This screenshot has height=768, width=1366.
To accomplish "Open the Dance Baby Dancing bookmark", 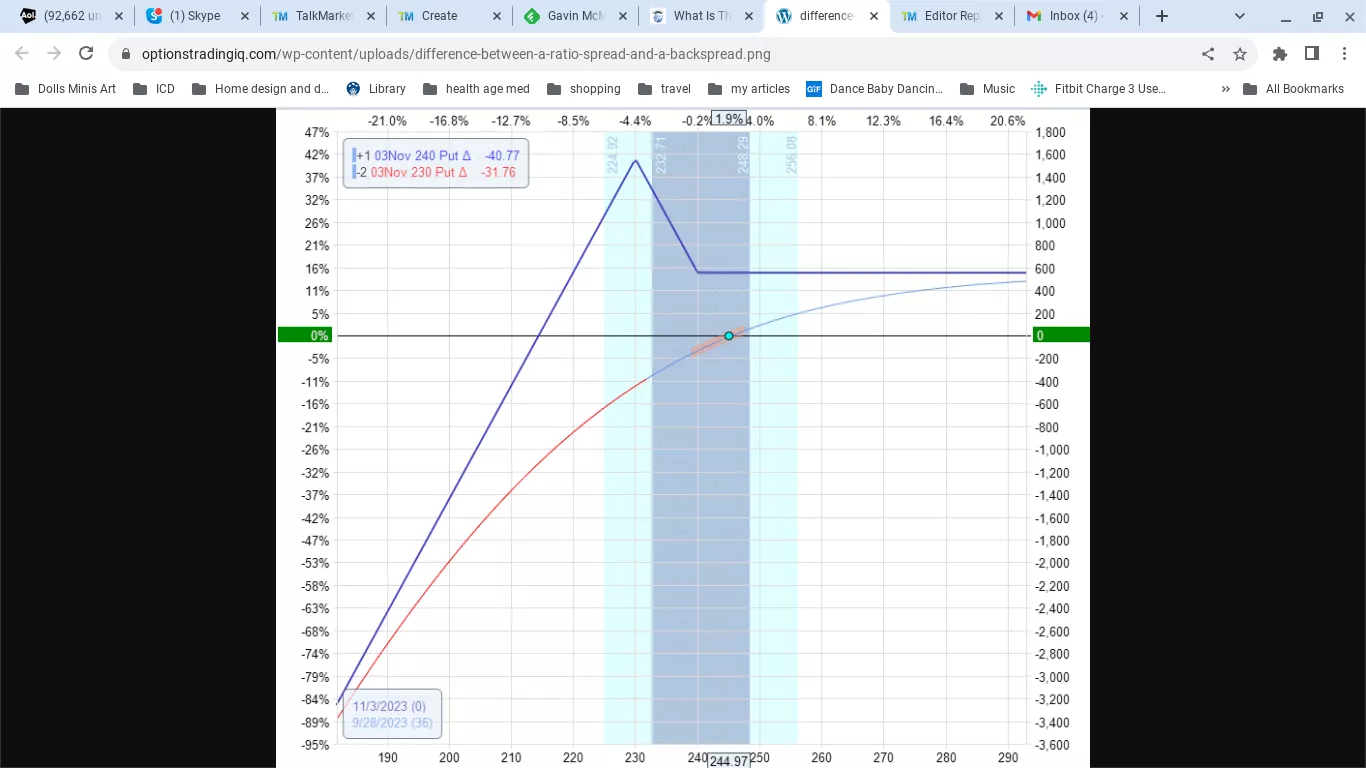I will (x=875, y=89).
